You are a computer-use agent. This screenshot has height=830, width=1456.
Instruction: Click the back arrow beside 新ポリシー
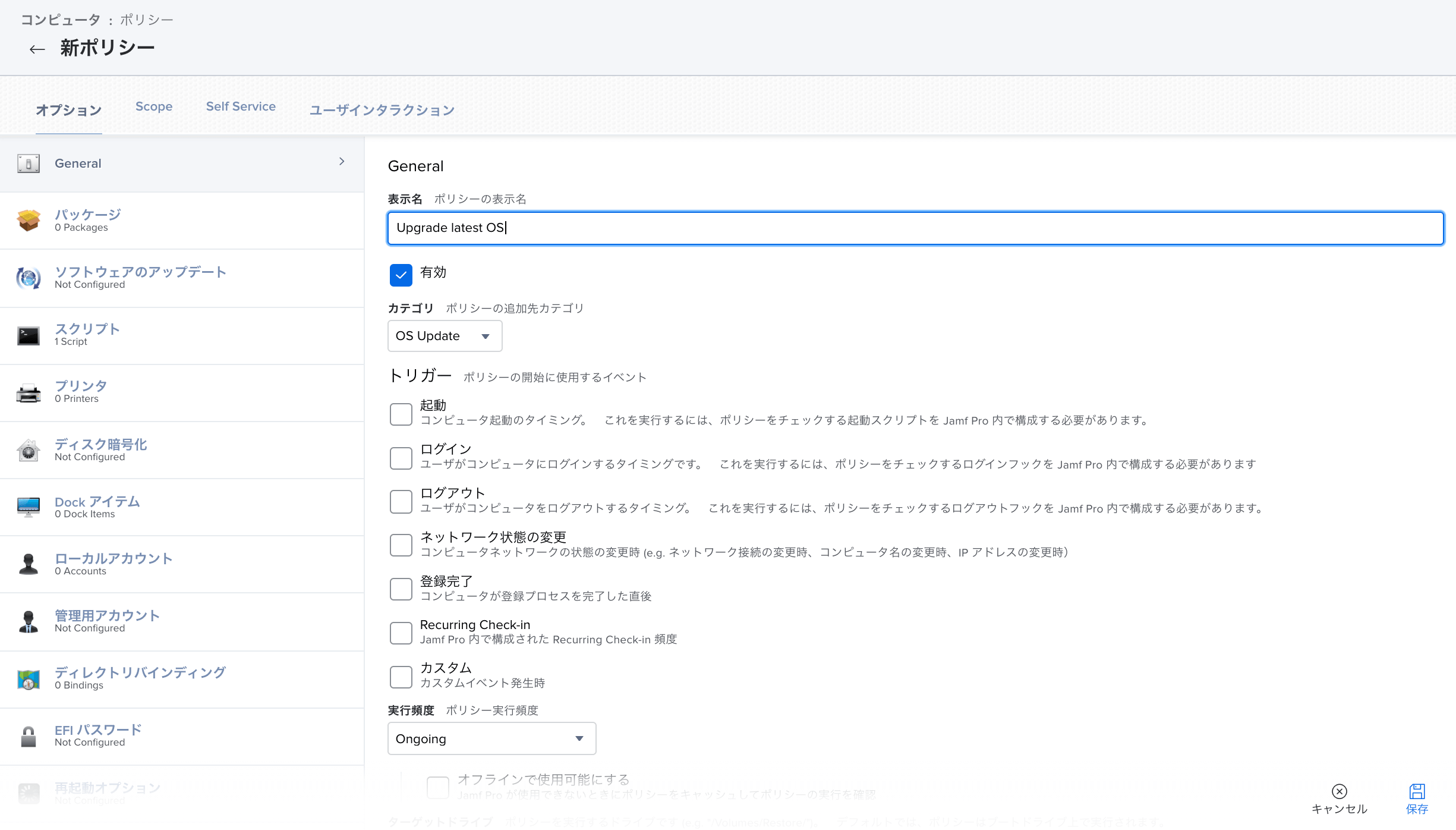tap(37, 49)
